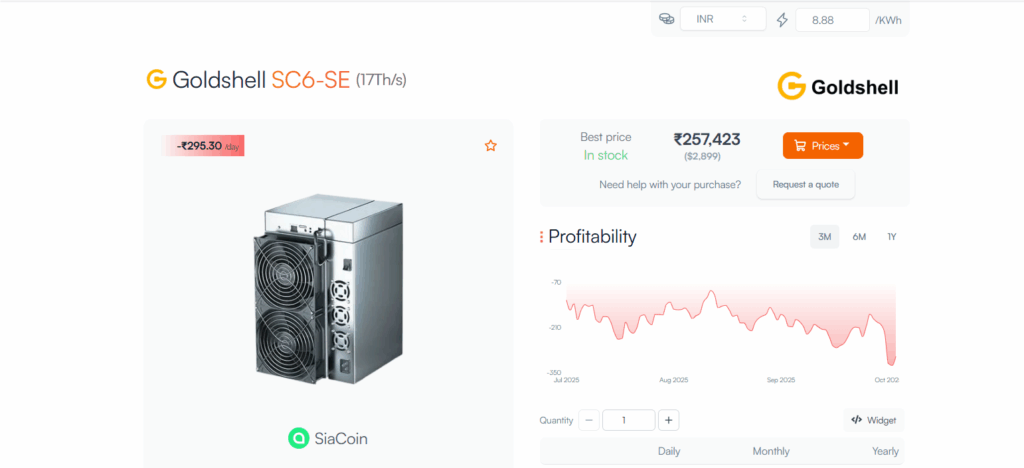Favorite this miner with the star icon
The width and height of the screenshot is (1024, 468).
(x=490, y=146)
